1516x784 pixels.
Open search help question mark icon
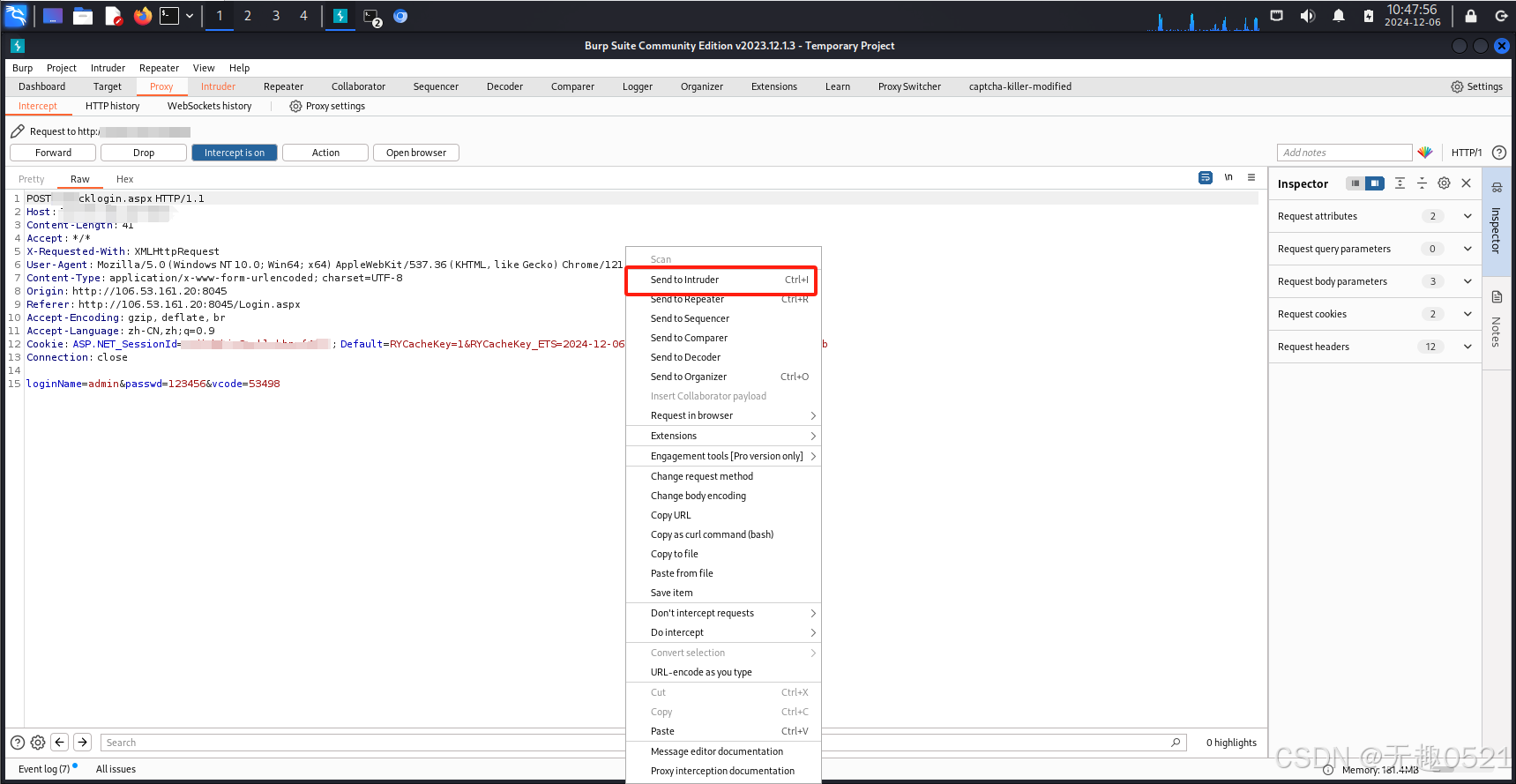coord(18,743)
